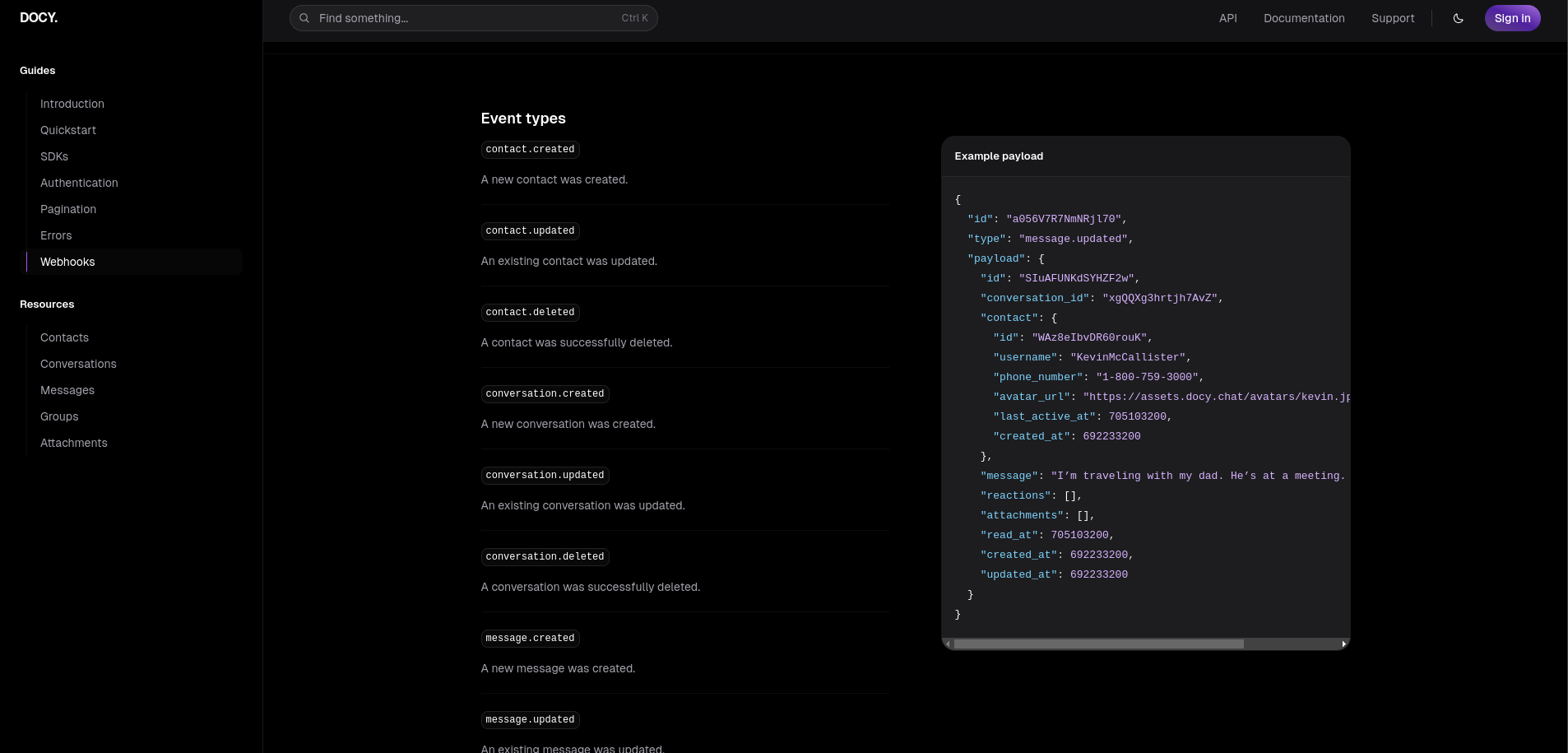Click the conversation_id value in payload
Image resolution: width=1568 pixels, height=753 pixels.
(x=1160, y=298)
